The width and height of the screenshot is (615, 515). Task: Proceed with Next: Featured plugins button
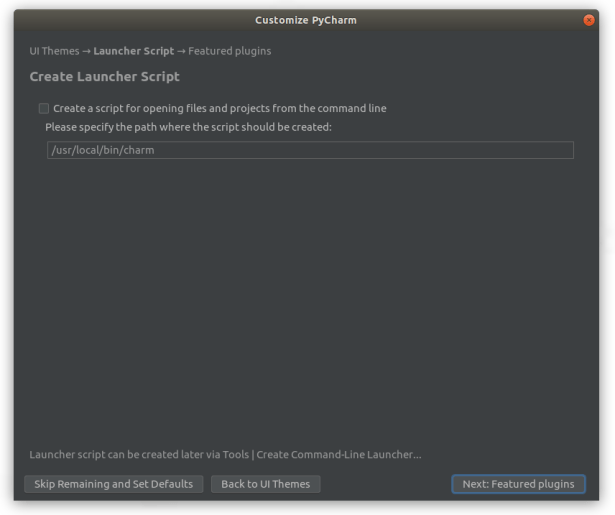pos(517,484)
